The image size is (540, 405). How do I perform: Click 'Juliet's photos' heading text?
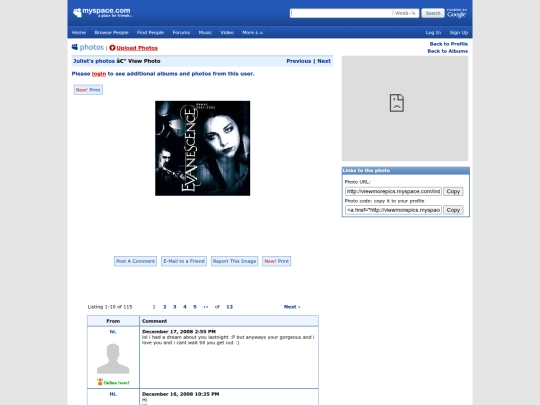coord(94,61)
